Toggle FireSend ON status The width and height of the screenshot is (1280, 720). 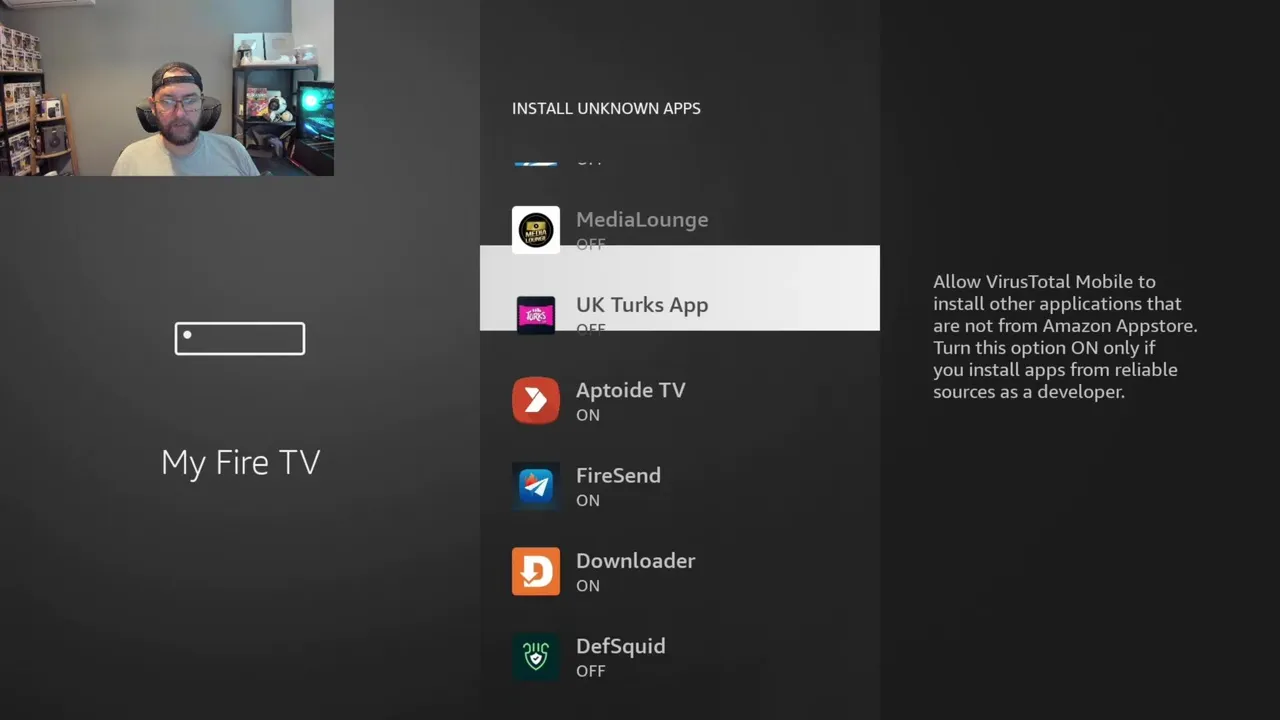(588, 500)
